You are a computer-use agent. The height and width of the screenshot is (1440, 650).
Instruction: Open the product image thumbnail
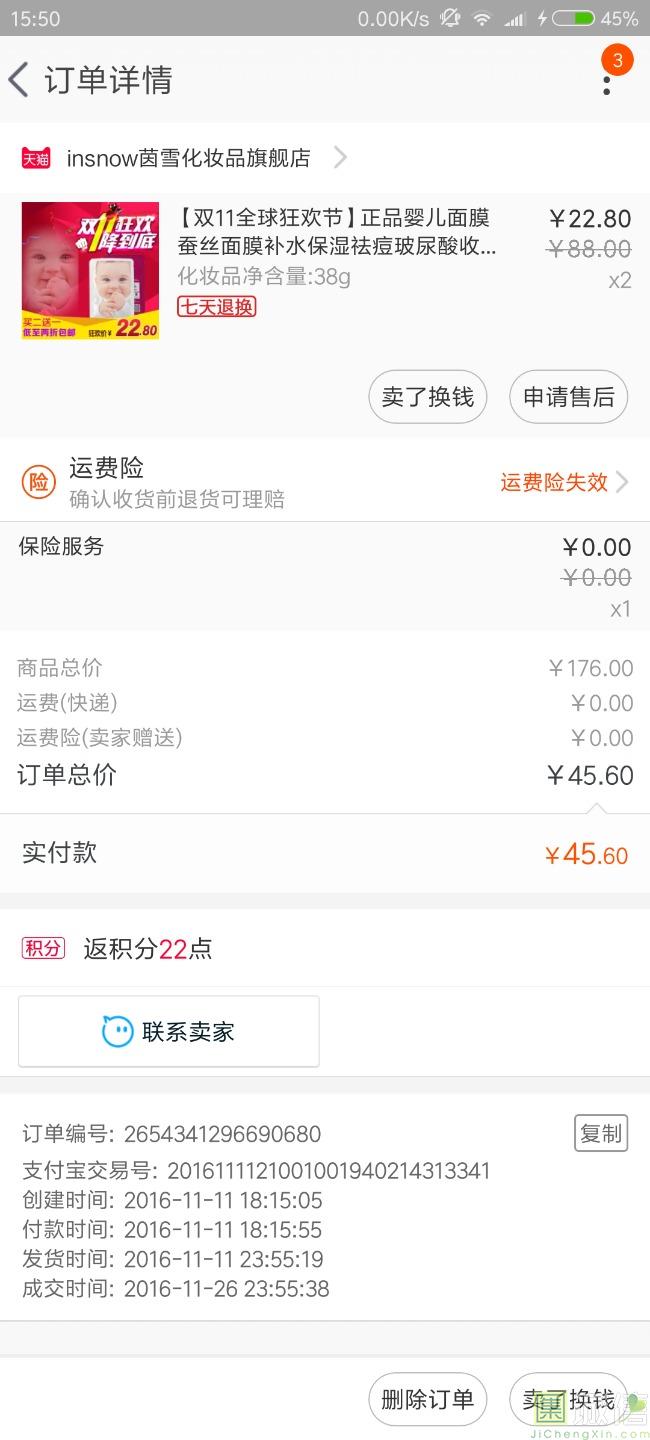(90, 271)
